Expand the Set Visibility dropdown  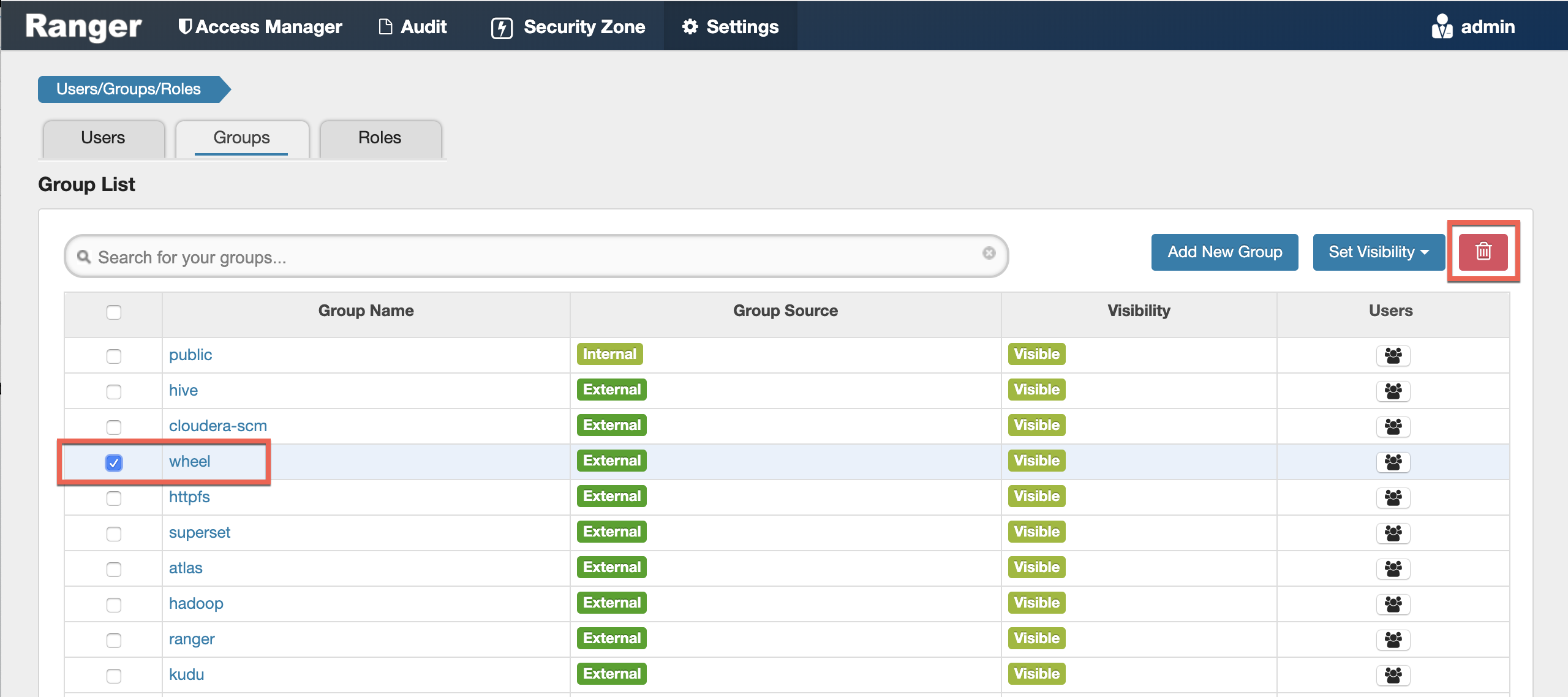pyautogui.click(x=1378, y=252)
